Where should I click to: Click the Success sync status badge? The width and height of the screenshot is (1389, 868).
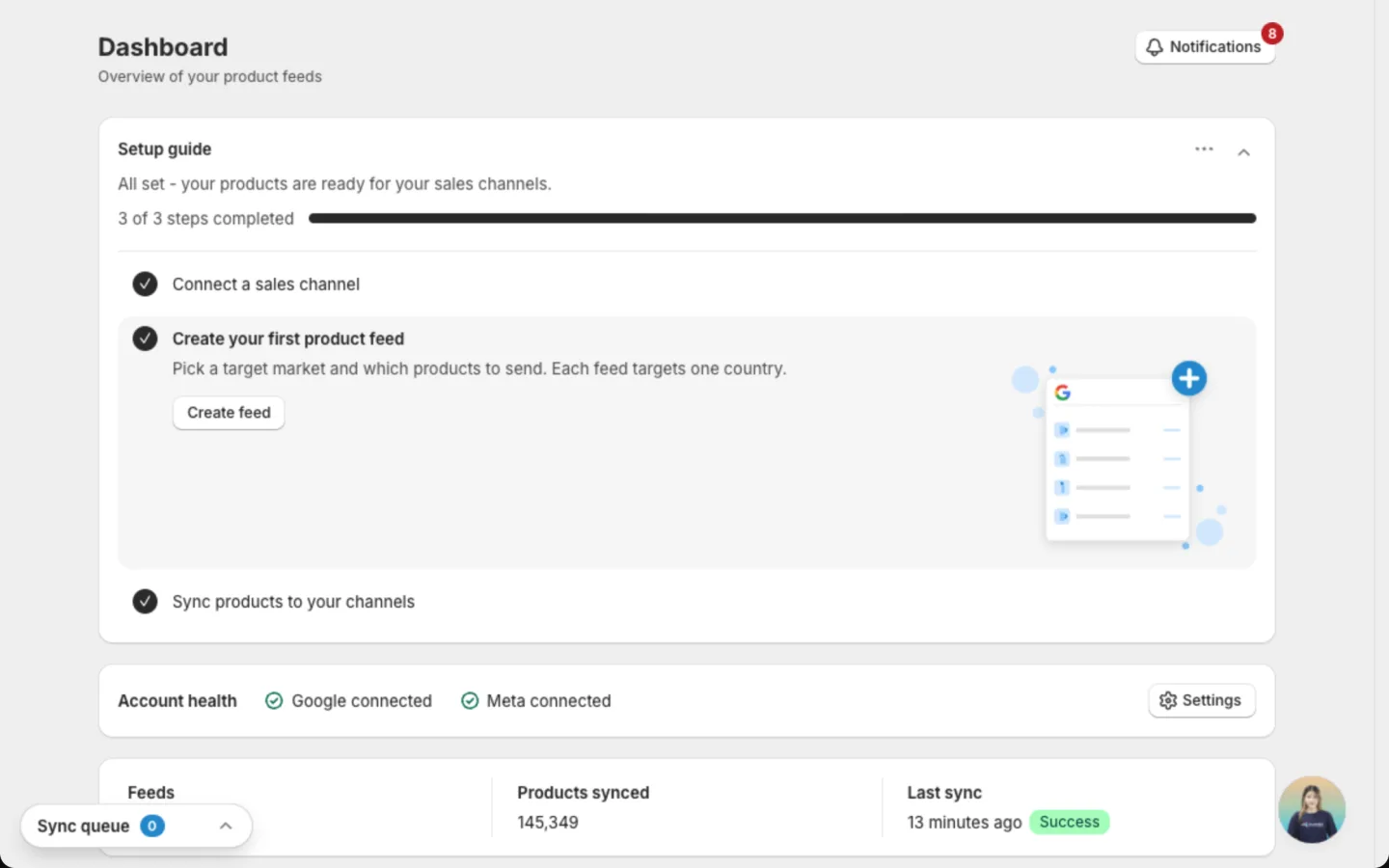click(x=1069, y=822)
